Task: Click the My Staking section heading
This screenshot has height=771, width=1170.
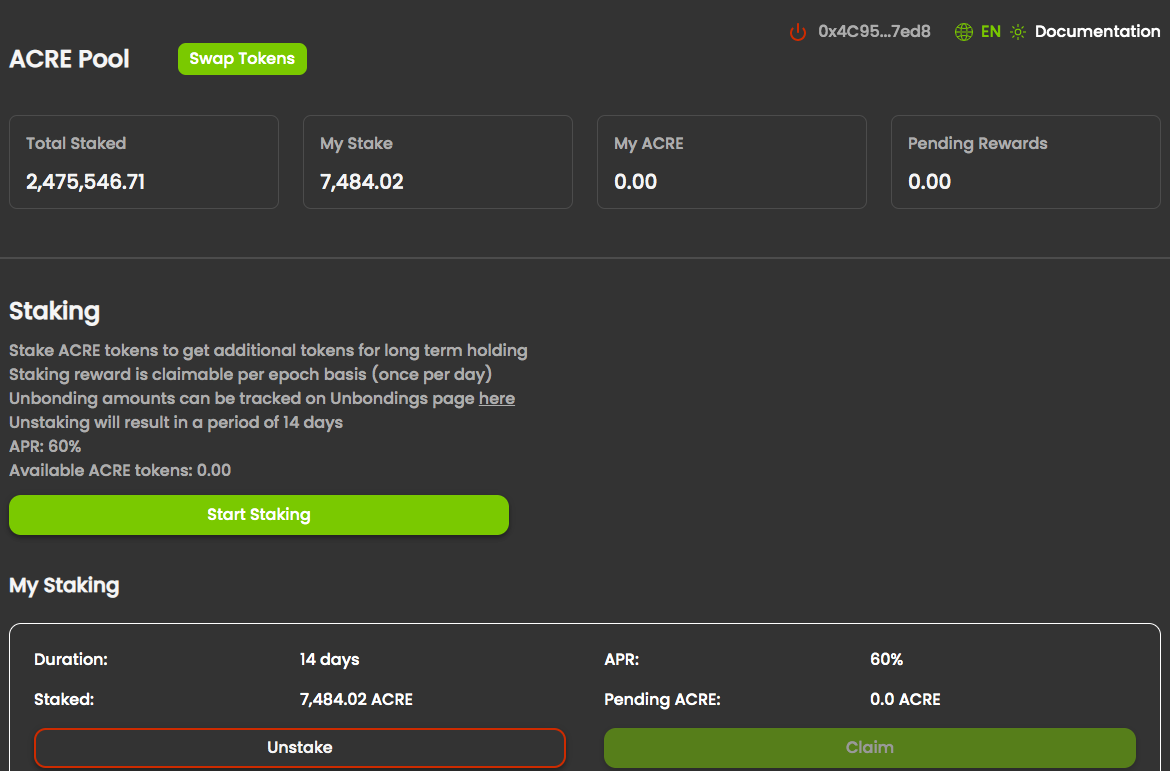Action: coord(64,585)
